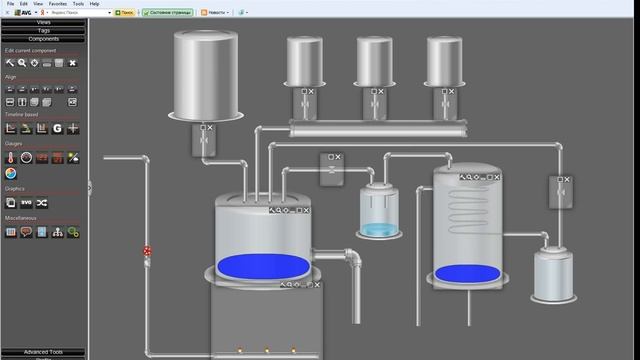Open the AVG toolbar dropdown arrow
Image resolution: width=640 pixels, height=360 pixels.
(36, 13)
